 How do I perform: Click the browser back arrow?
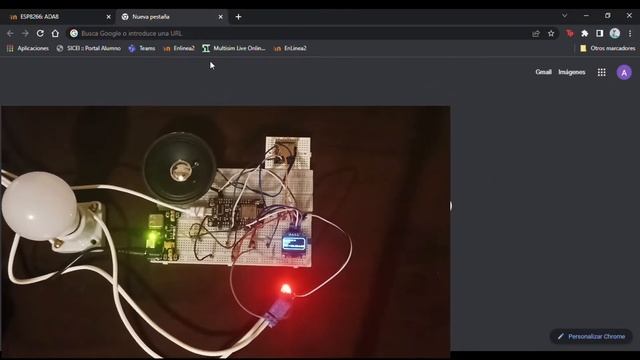(x=10, y=33)
